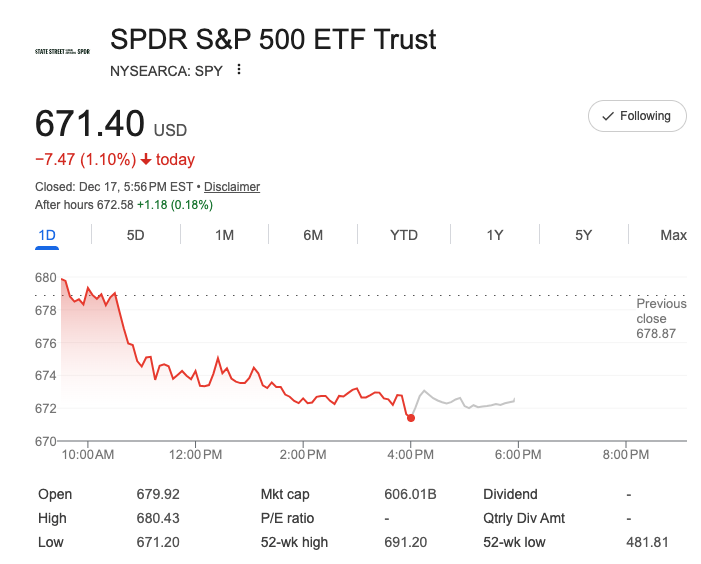
Task: Open the 1Y chart tab
Action: click(494, 235)
